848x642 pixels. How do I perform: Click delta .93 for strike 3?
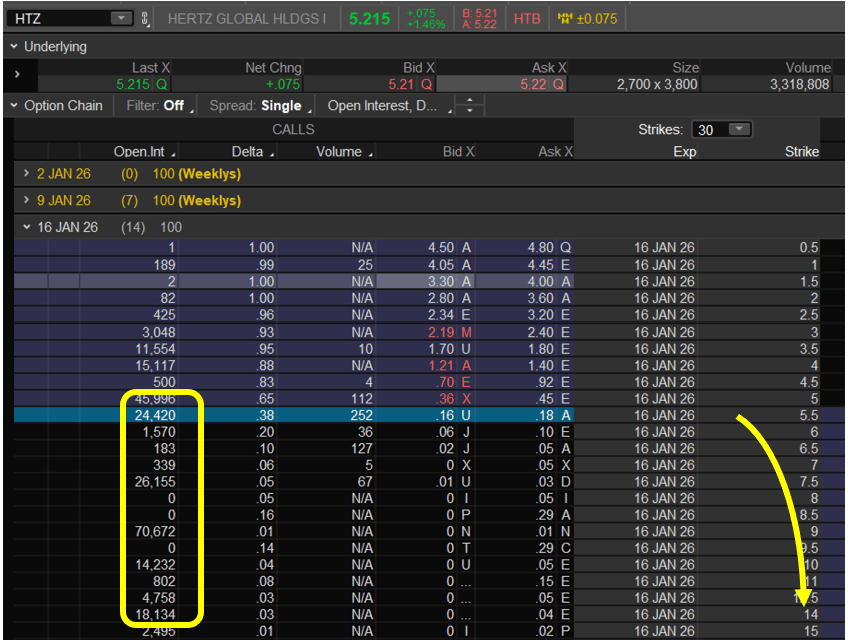[x=266, y=332]
